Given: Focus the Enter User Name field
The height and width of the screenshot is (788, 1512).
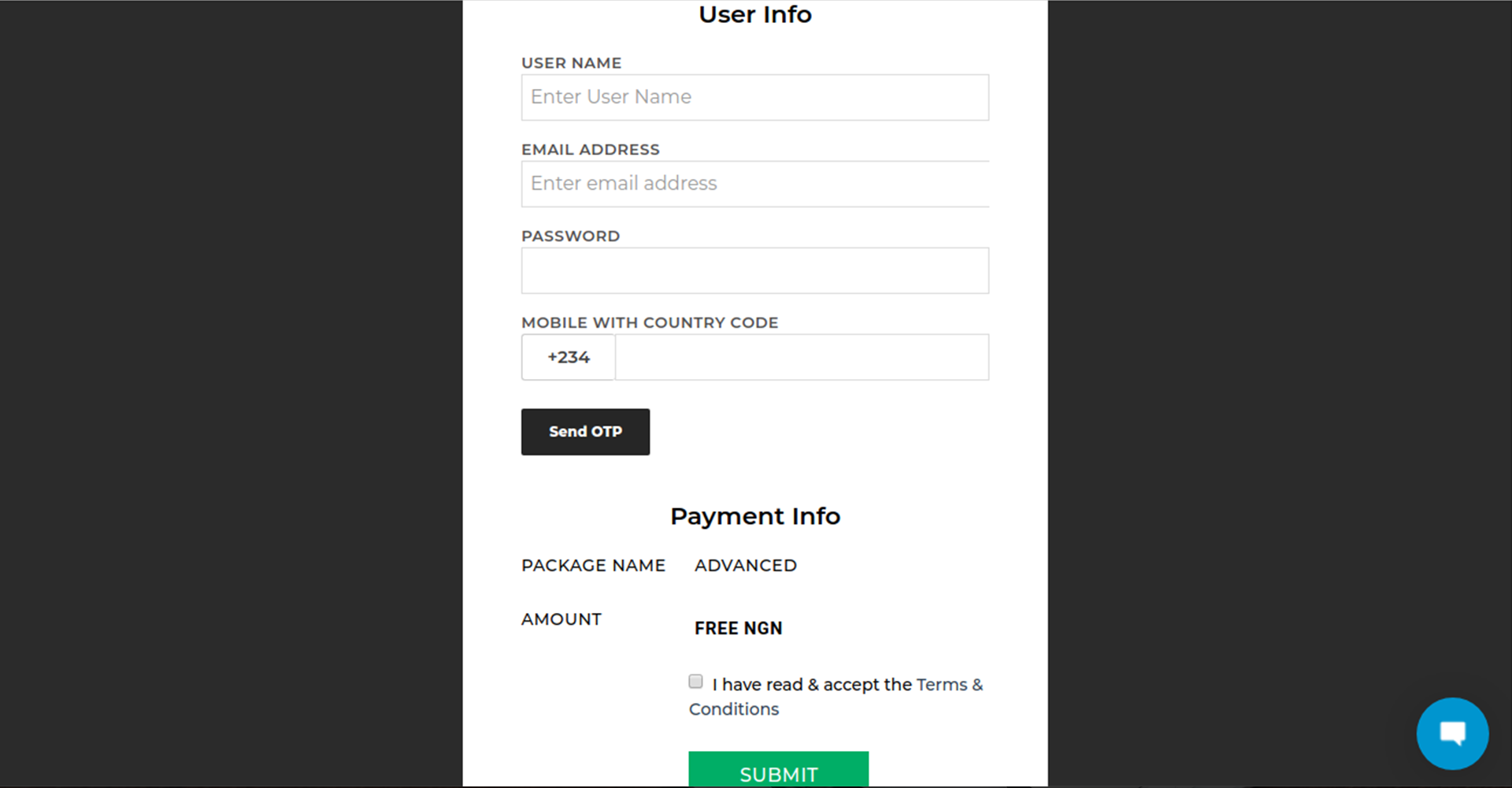Looking at the screenshot, I should (x=754, y=97).
